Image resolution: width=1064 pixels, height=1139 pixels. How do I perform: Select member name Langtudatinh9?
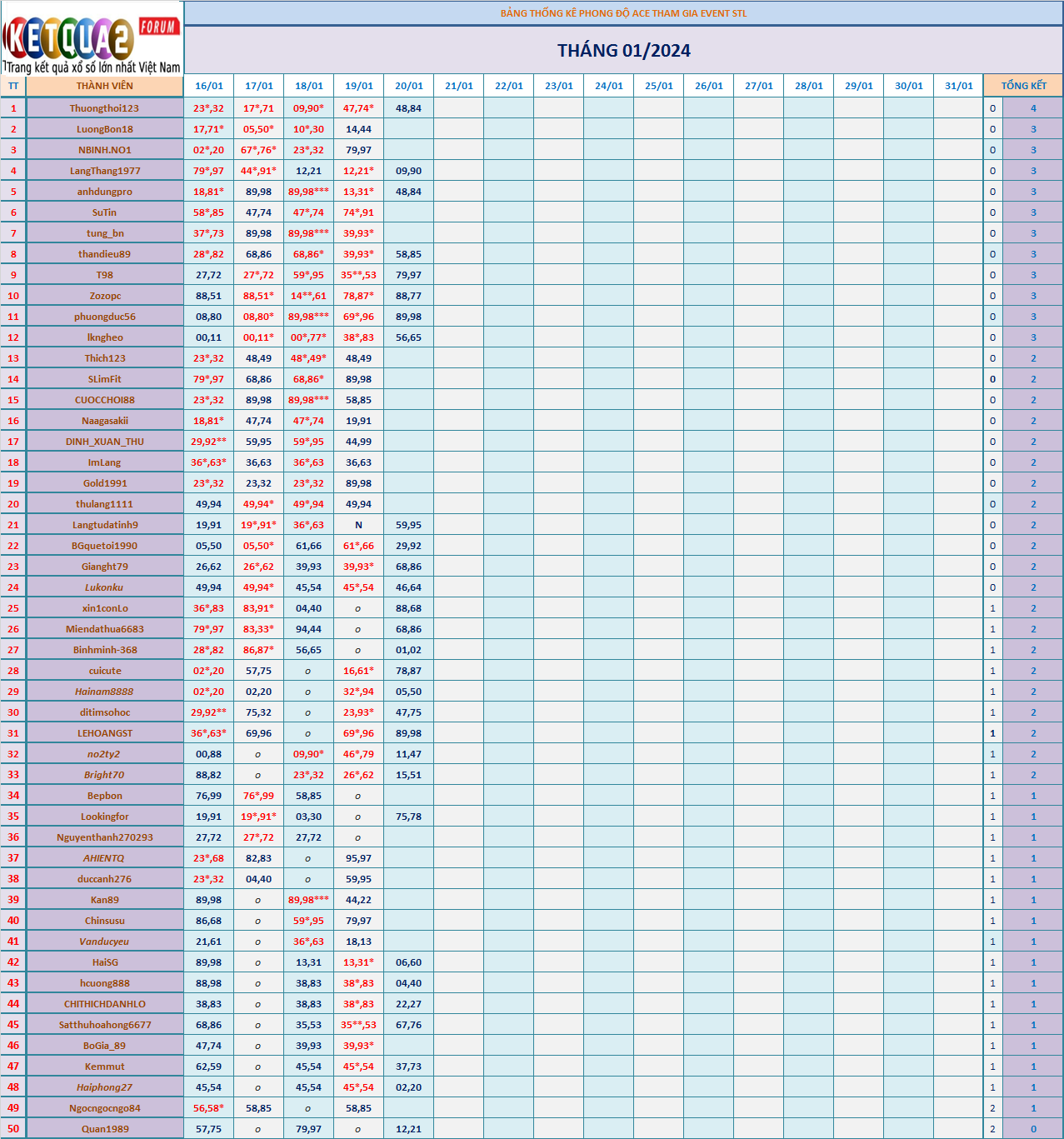click(105, 525)
